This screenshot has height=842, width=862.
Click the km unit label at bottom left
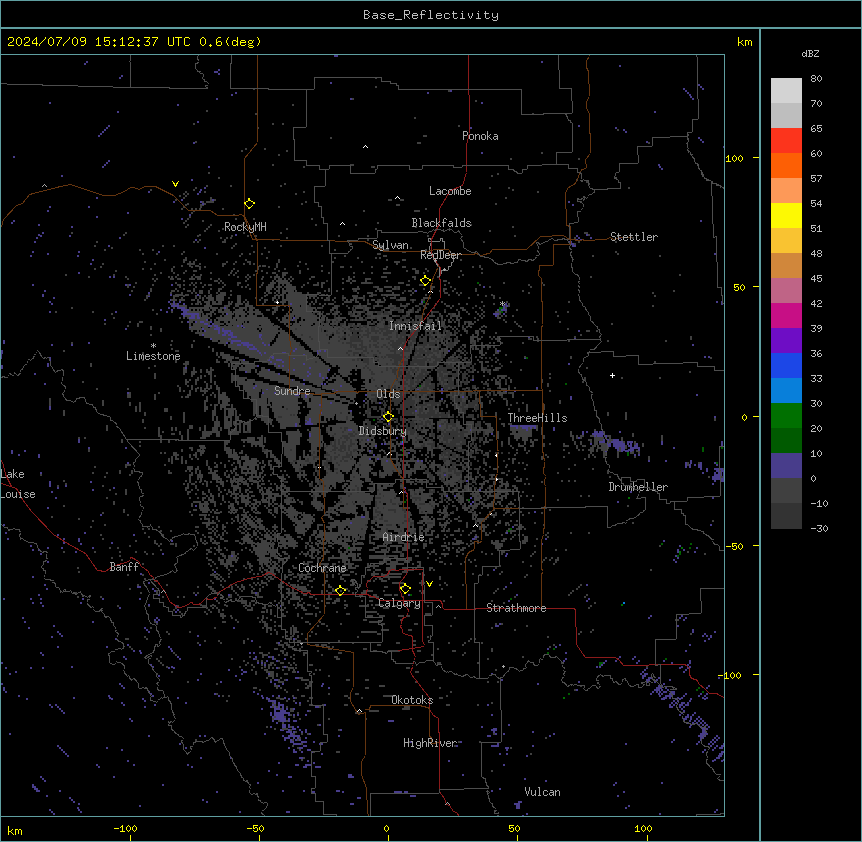tap(15, 830)
